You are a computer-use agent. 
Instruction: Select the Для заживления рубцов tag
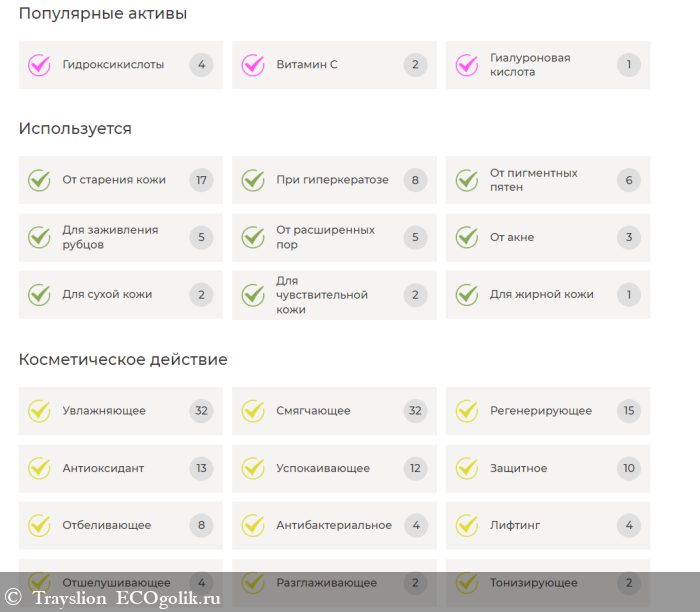(x=110, y=237)
